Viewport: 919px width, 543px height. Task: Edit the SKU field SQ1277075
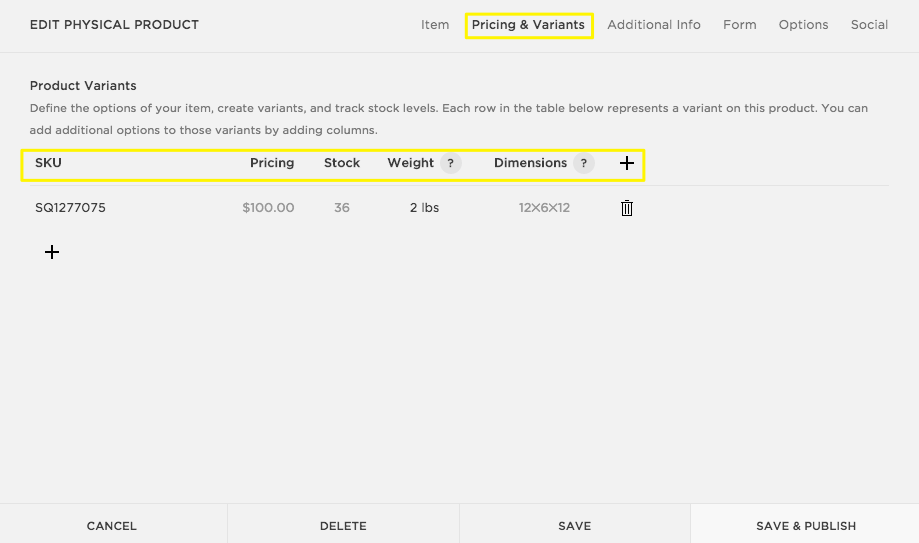click(x=70, y=208)
